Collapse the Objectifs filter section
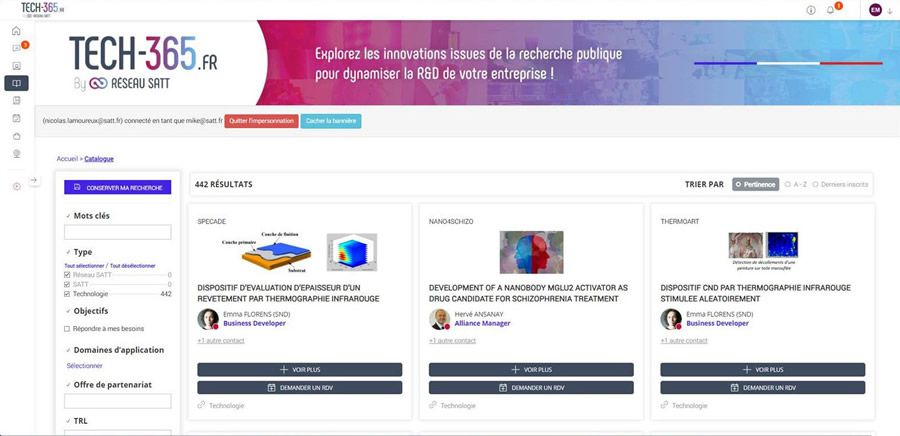This screenshot has height=436, width=900. click(x=67, y=311)
